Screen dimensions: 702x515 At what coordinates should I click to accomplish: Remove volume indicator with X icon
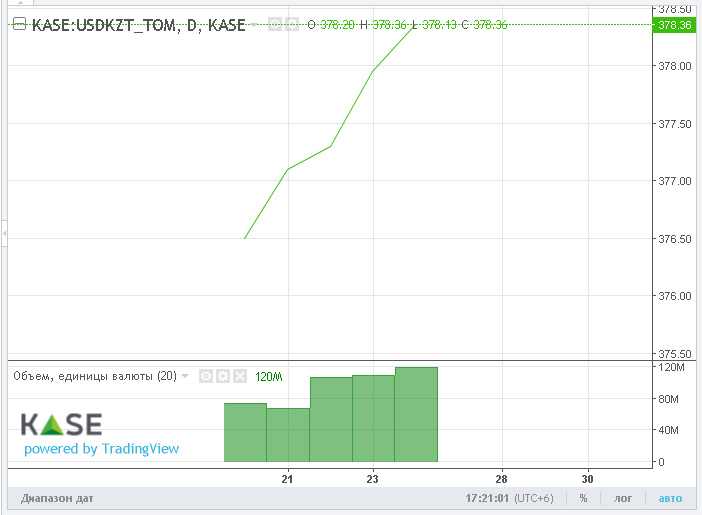point(239,377)
